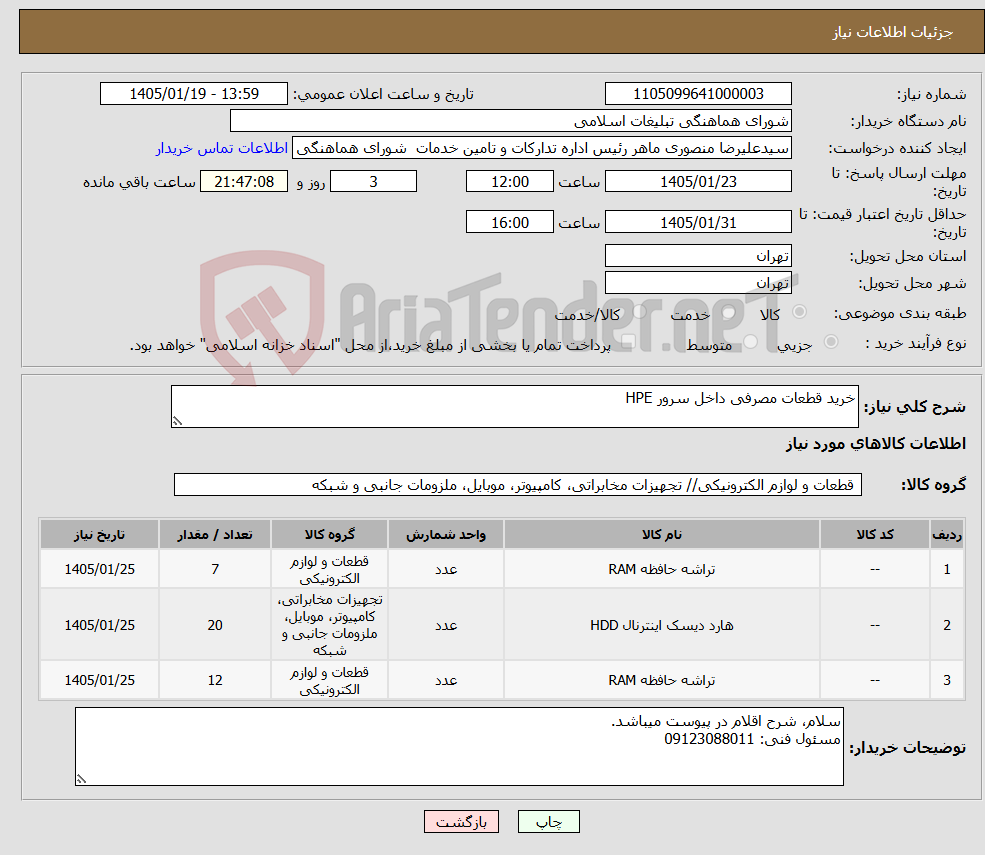Click the remaining time field 21:47:08
Screen dimensions: 985x855
(x=244, y=182)
